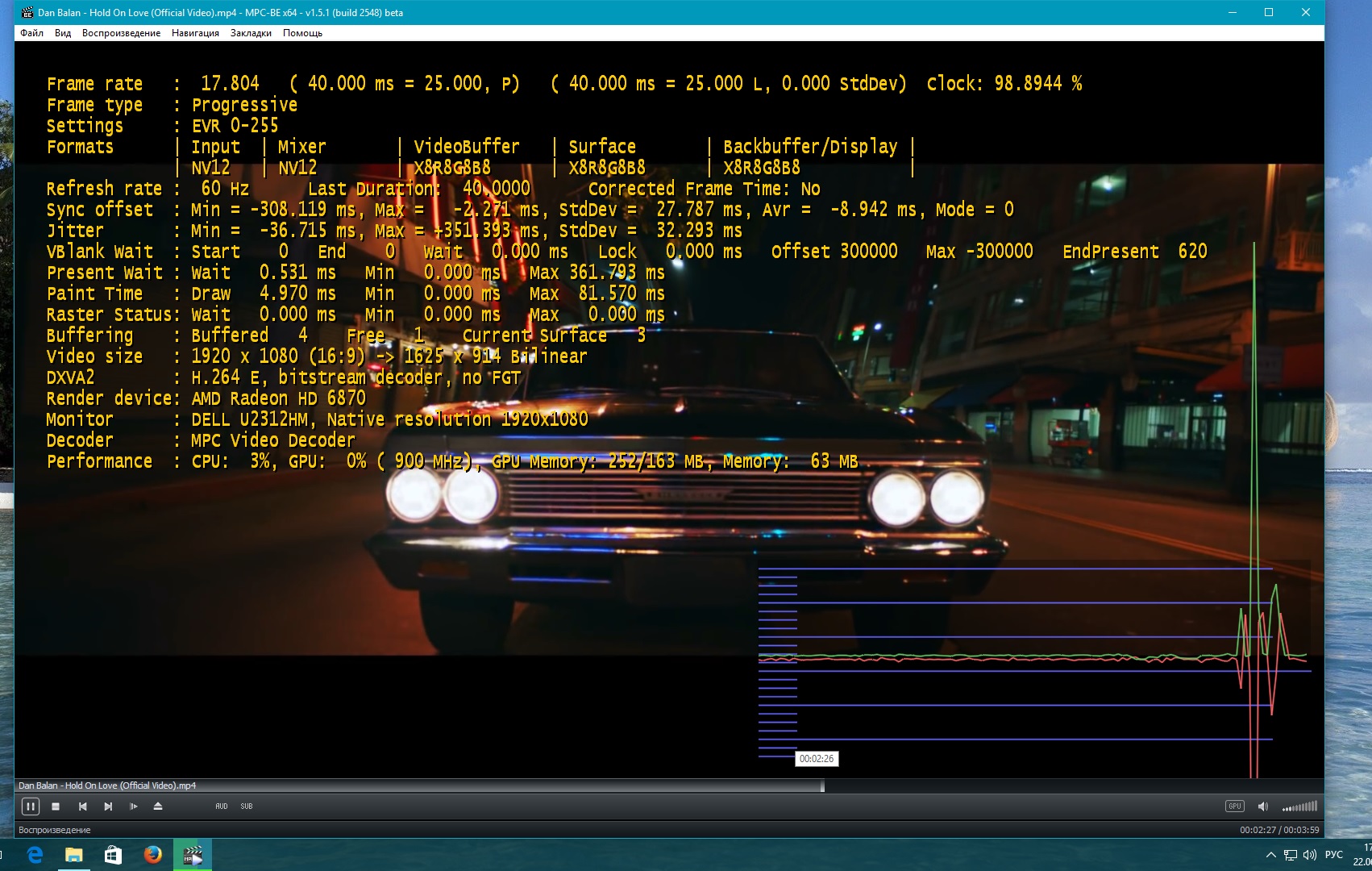Image resolution: width=1372 pixels, height=871 pixels.
Task: Click the Воспроизведение status bar text
Action: 55,830
